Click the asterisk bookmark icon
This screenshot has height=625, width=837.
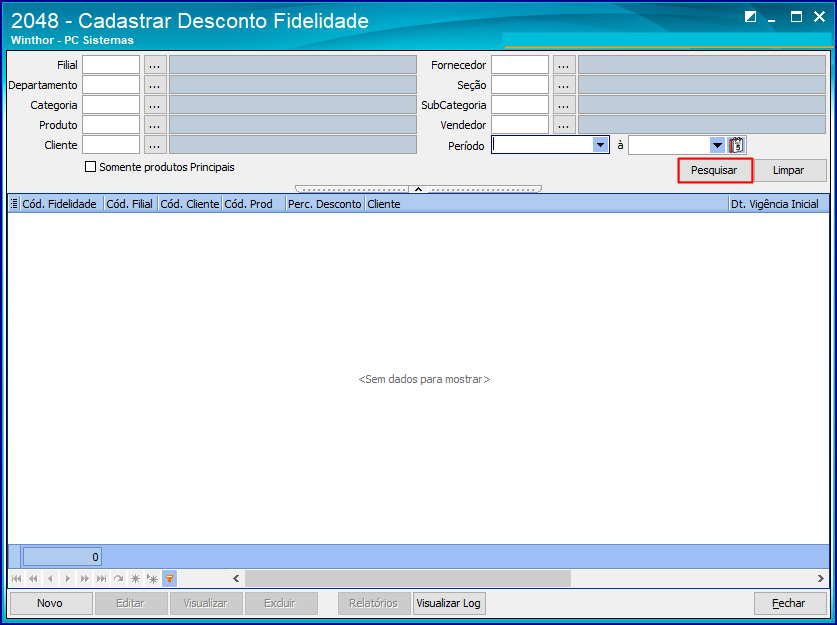click(136, 579)
